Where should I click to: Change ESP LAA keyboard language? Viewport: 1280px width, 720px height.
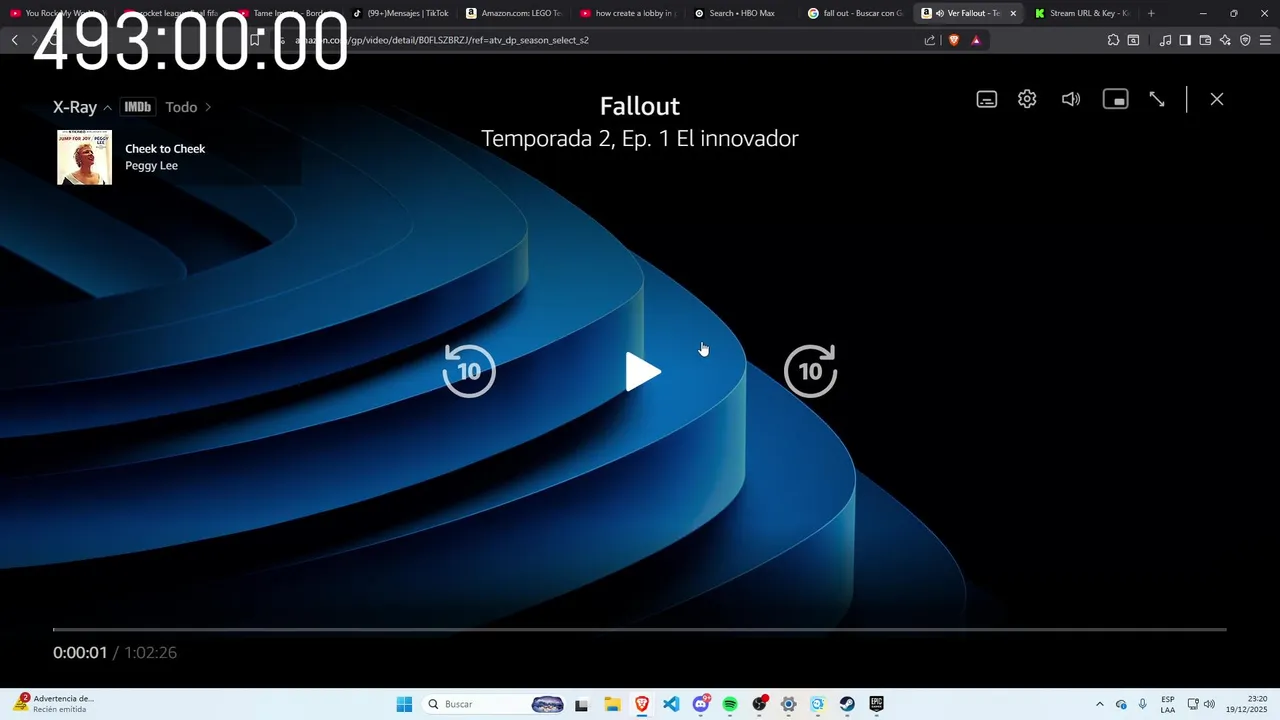pyautogui.click(x=1168, y=704)
